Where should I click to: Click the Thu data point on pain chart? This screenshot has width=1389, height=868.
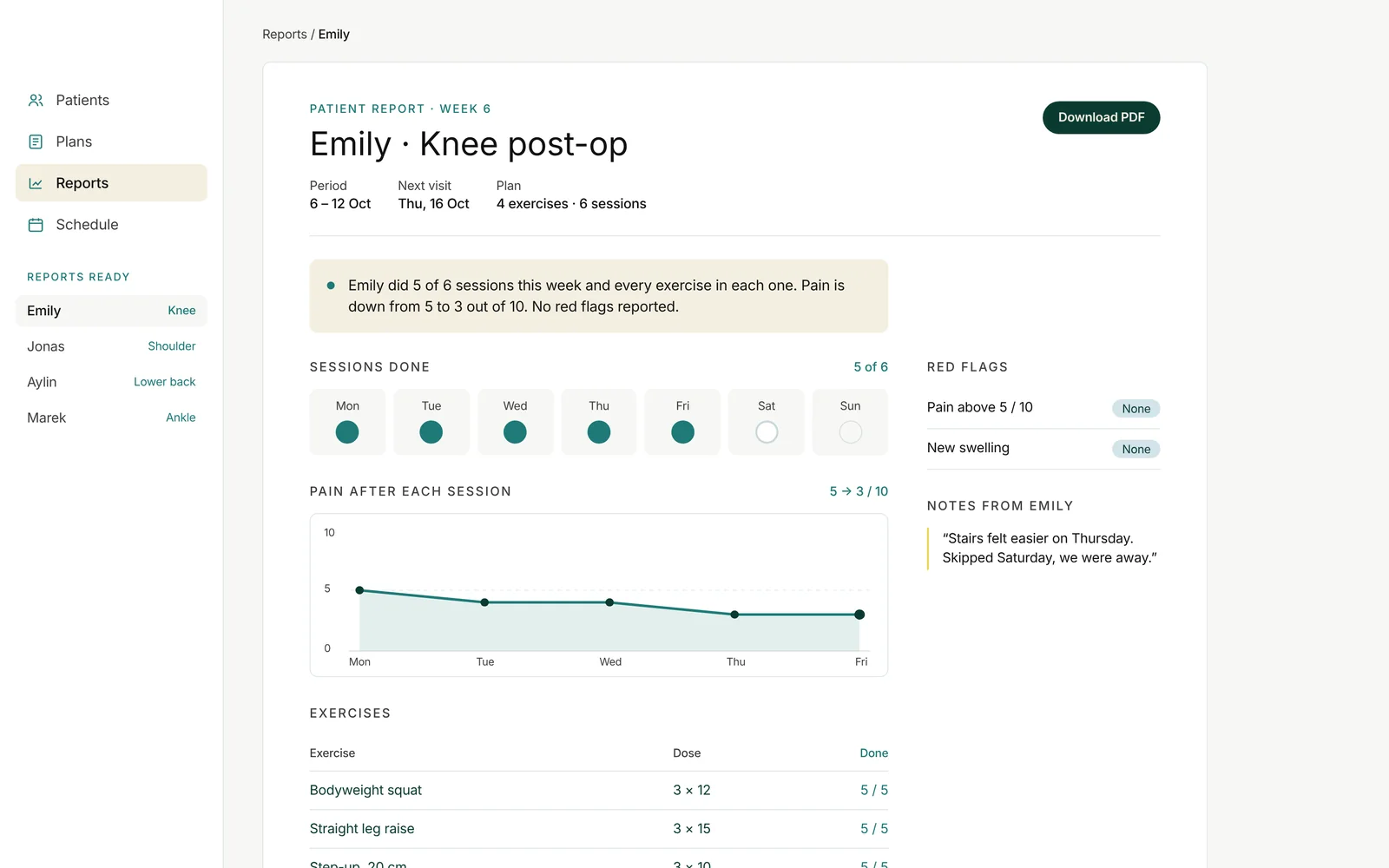[734, 615]
